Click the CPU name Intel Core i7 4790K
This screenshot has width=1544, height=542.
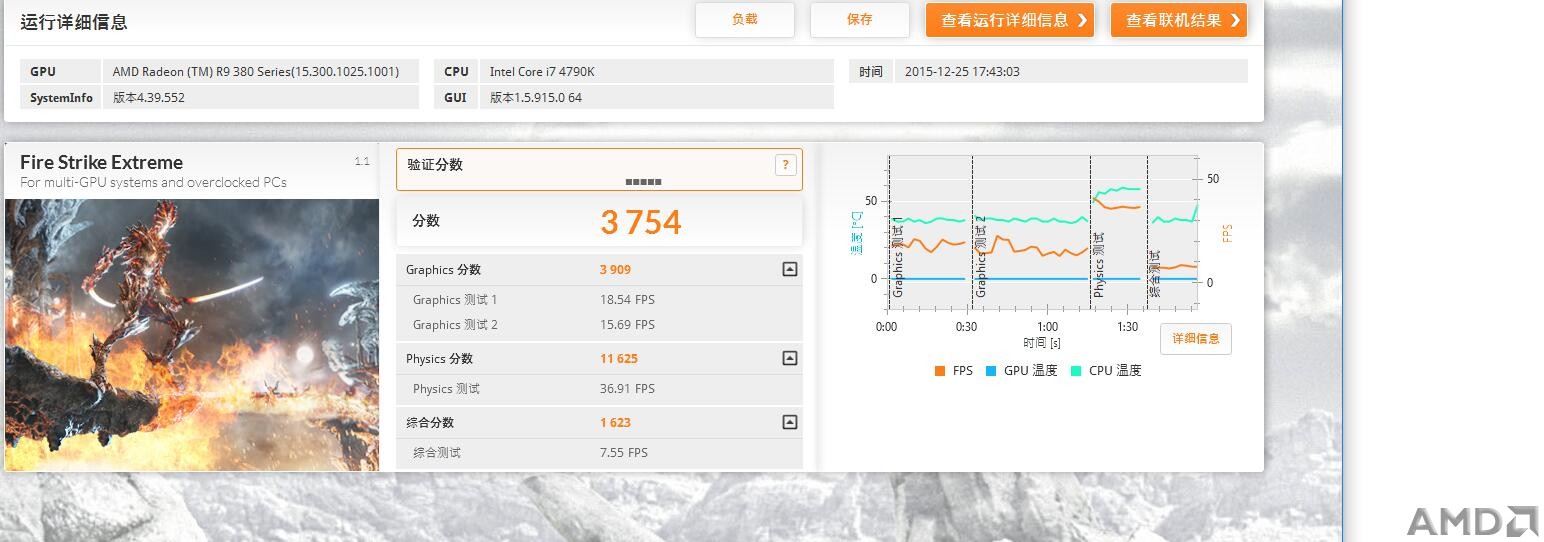click(543, 72)
